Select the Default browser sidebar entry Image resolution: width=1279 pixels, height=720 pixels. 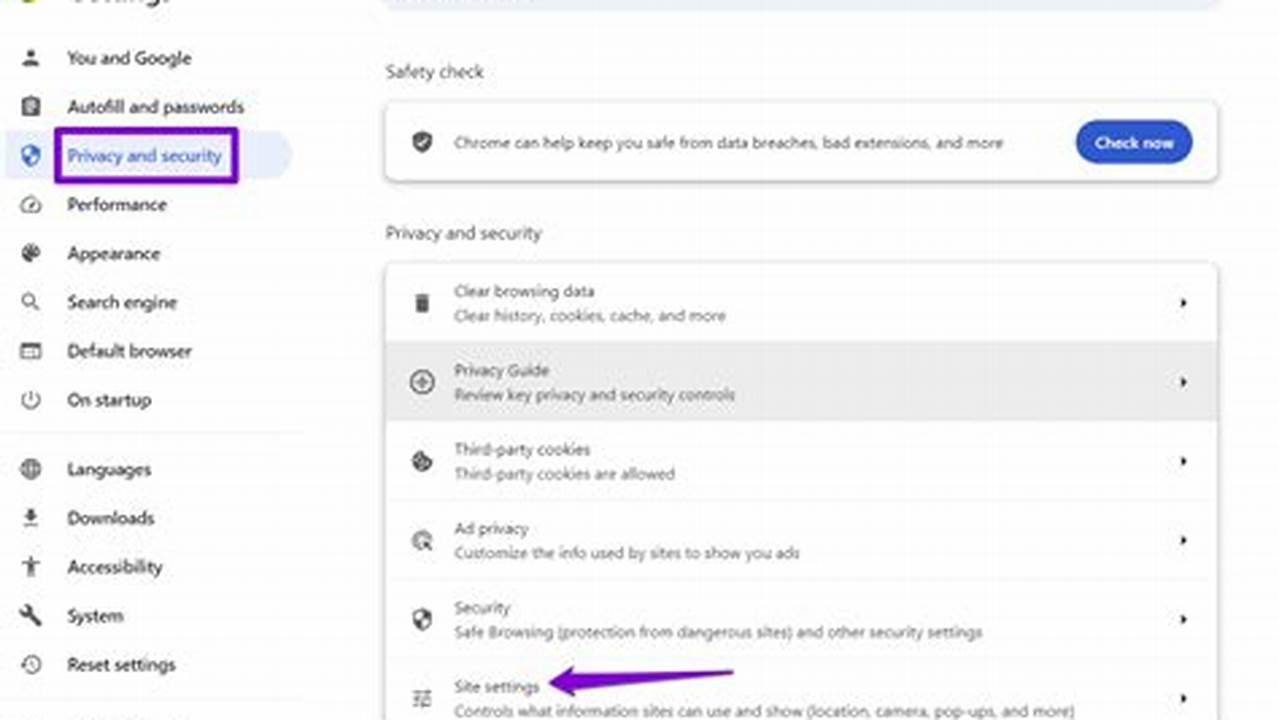(129, 351)
